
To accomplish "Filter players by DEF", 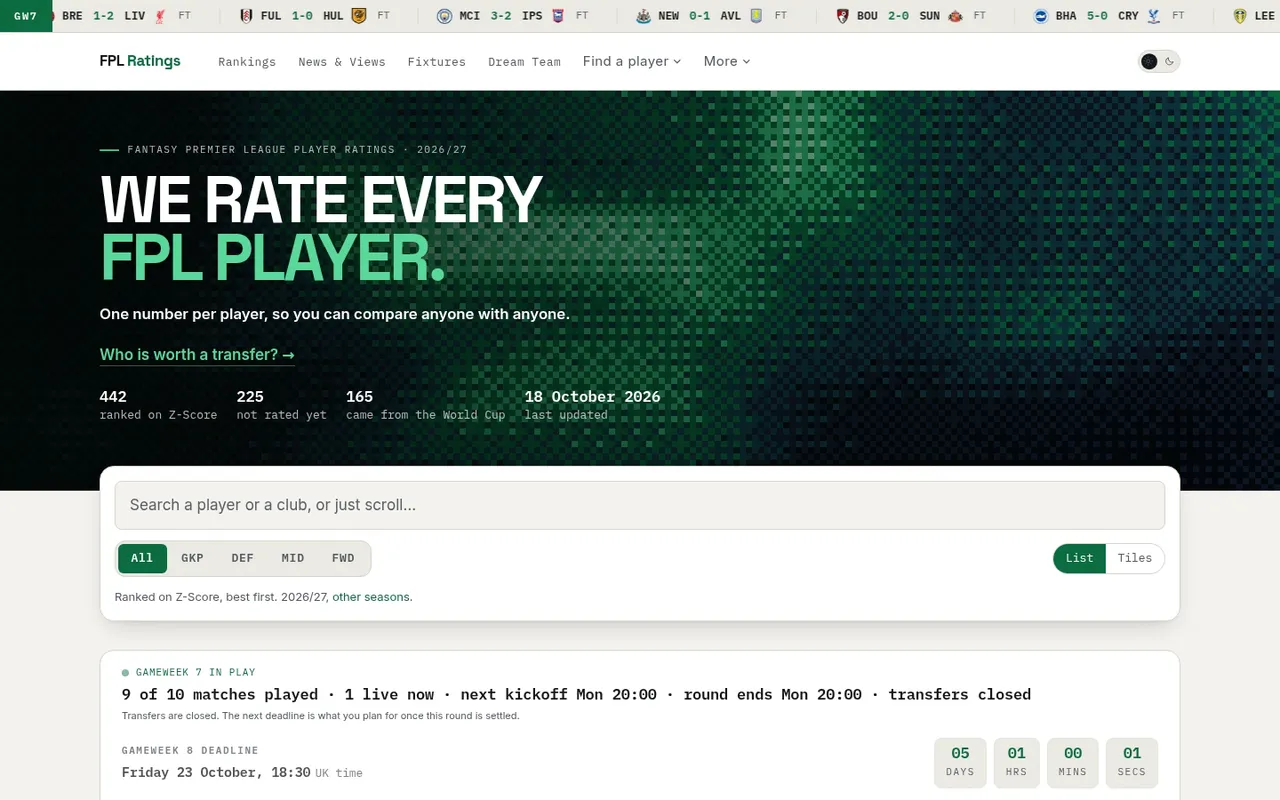I will (x=242, y=558).
